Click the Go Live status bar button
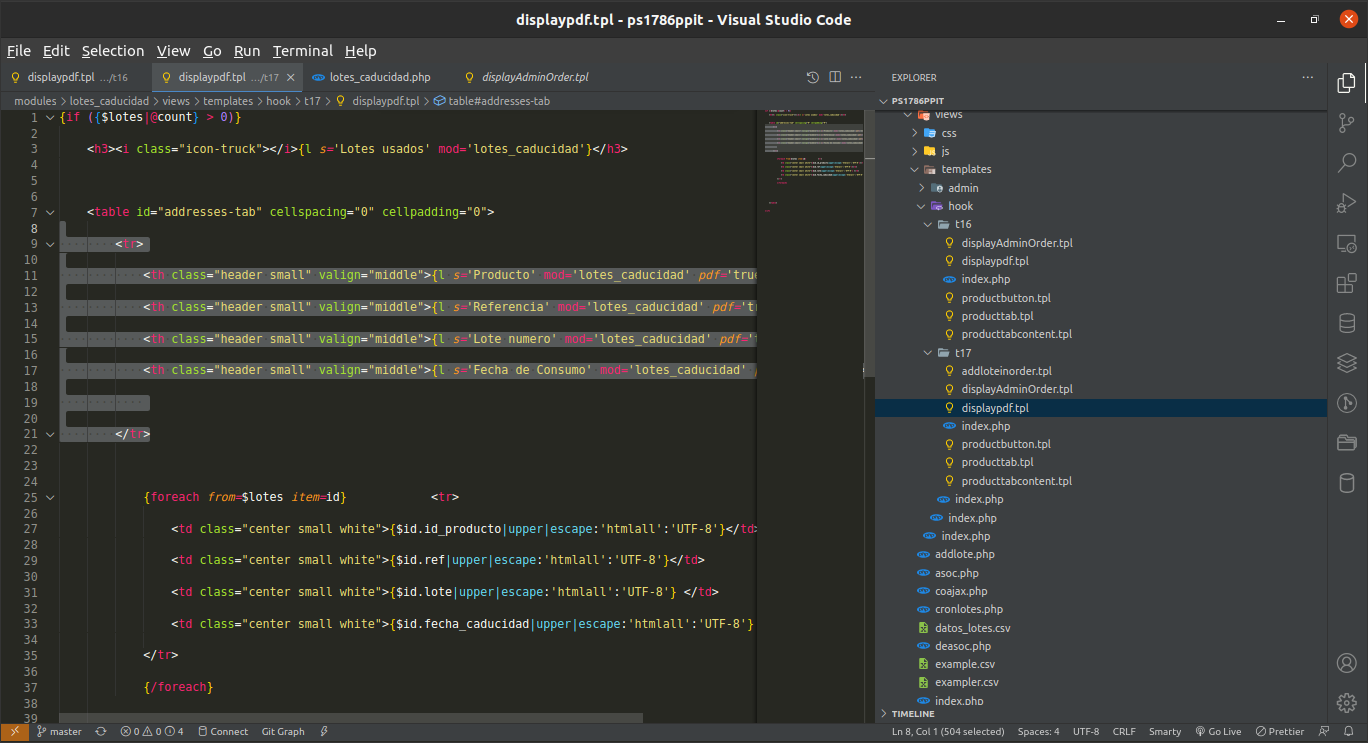1368x743 pixels. pyautogui.click(x=1217, y=732)
